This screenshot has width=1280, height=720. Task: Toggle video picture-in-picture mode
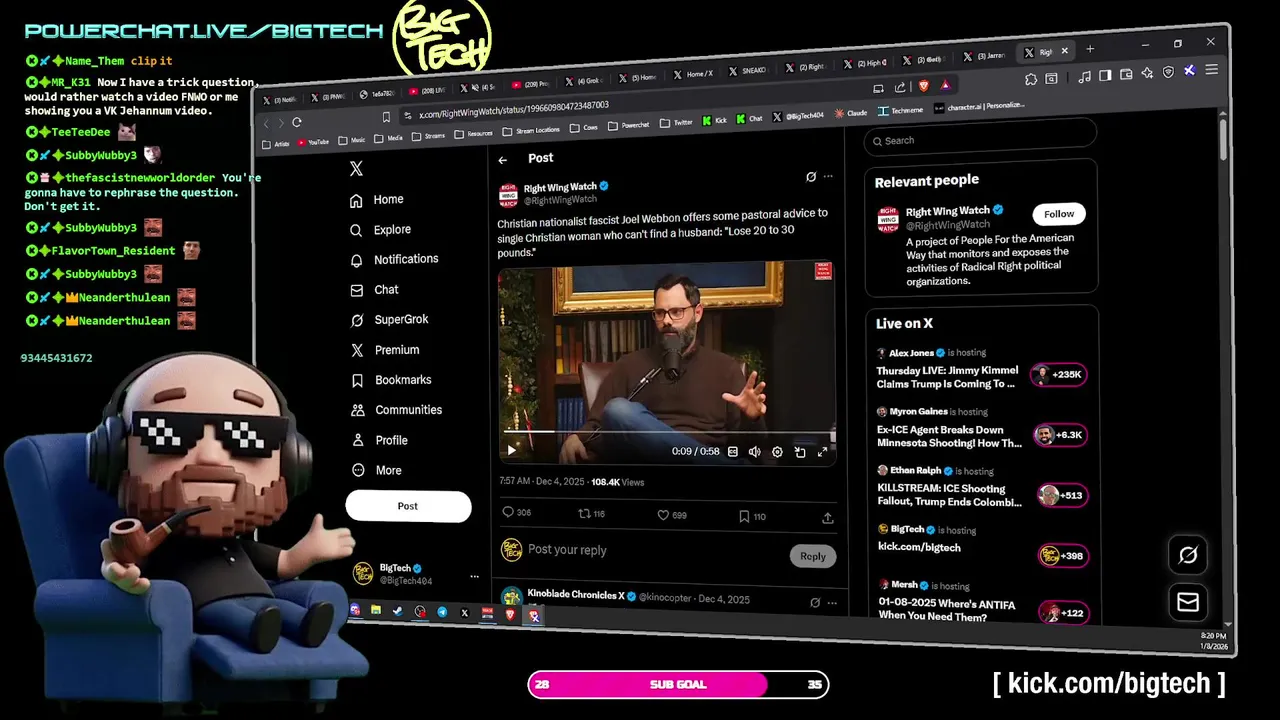pyautogui.click(x=800, y=452)
